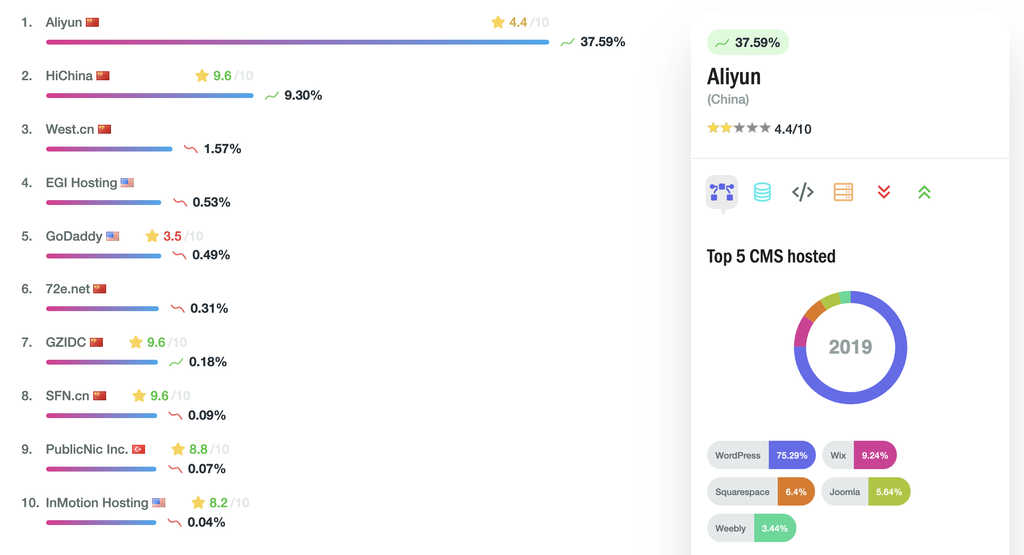The width and height of the screenshot is (1024, 555).
Task: Click the green 37.59% pill in Aliyun panel
Action: click(x=748, y=42)
